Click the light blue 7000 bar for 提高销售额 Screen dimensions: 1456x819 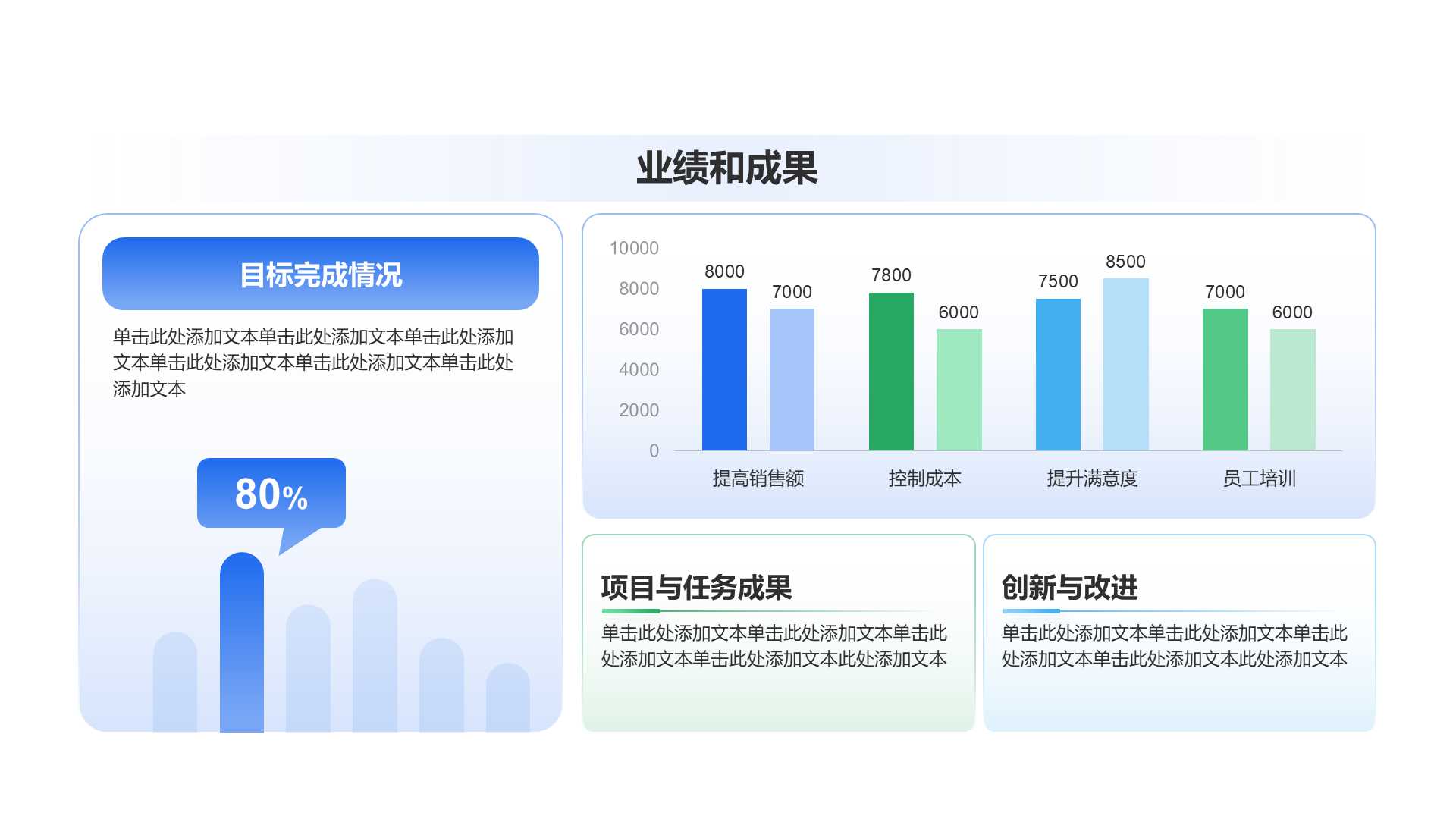pos(792,379)
